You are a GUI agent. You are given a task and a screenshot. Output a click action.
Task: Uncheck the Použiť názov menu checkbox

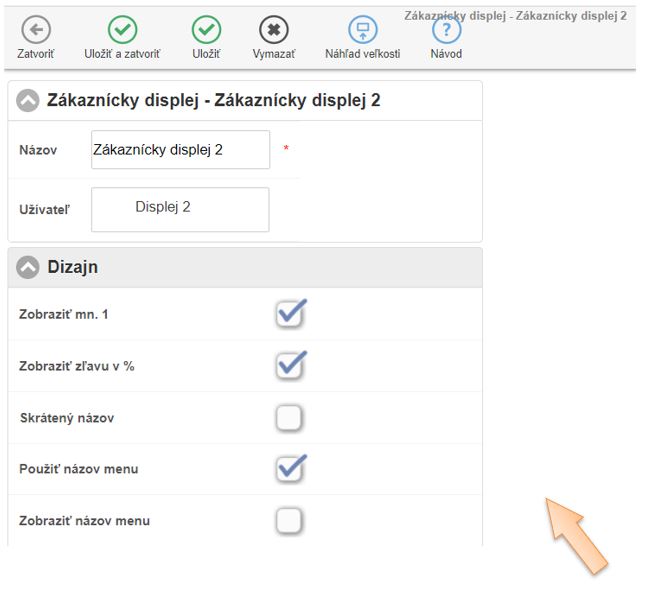tap(289, 469)
